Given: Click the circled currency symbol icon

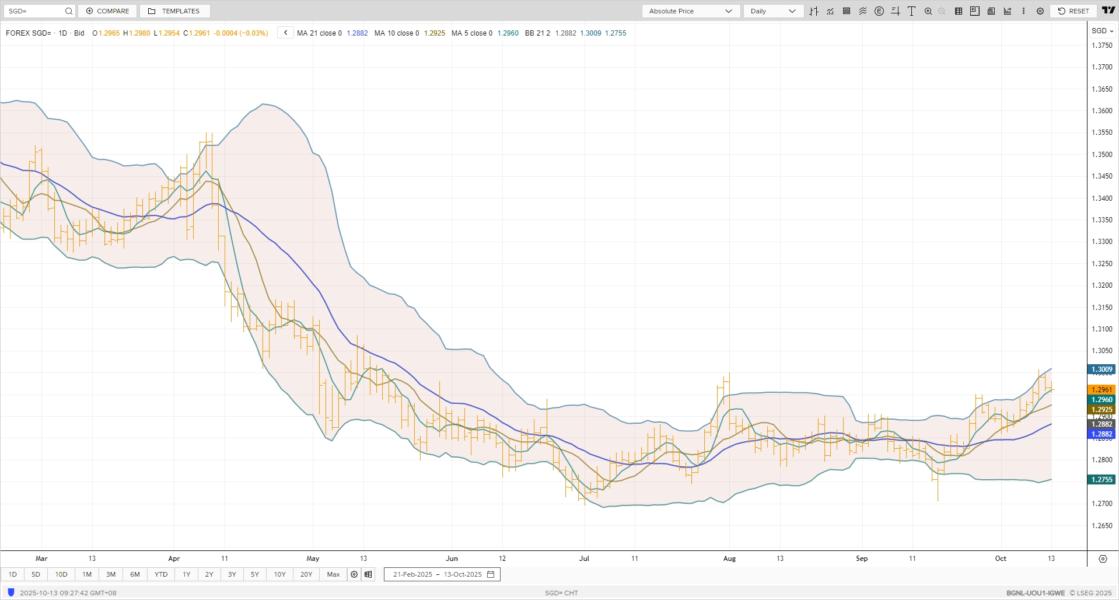Looking at the screenshot, I should 879,11.
